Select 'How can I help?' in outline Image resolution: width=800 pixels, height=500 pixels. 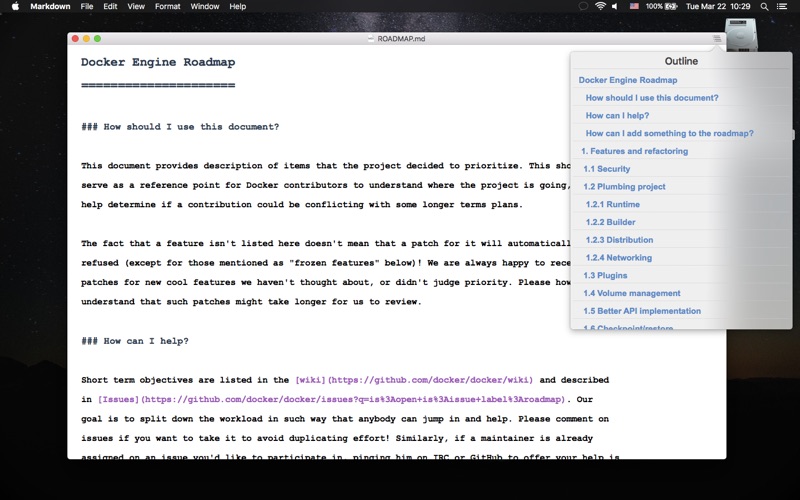[617, 116]
